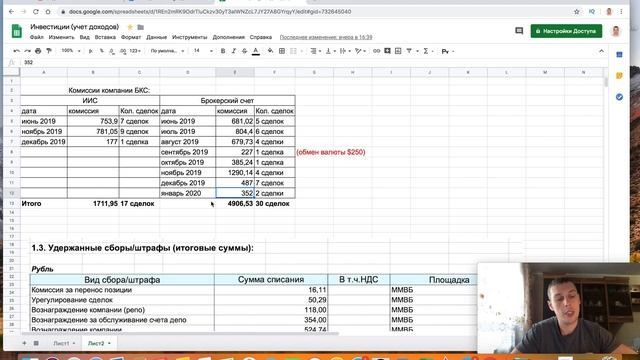Toggle strikethrough formatting
This screenshot has height=360, width=640.
click(x=244, y=51)
